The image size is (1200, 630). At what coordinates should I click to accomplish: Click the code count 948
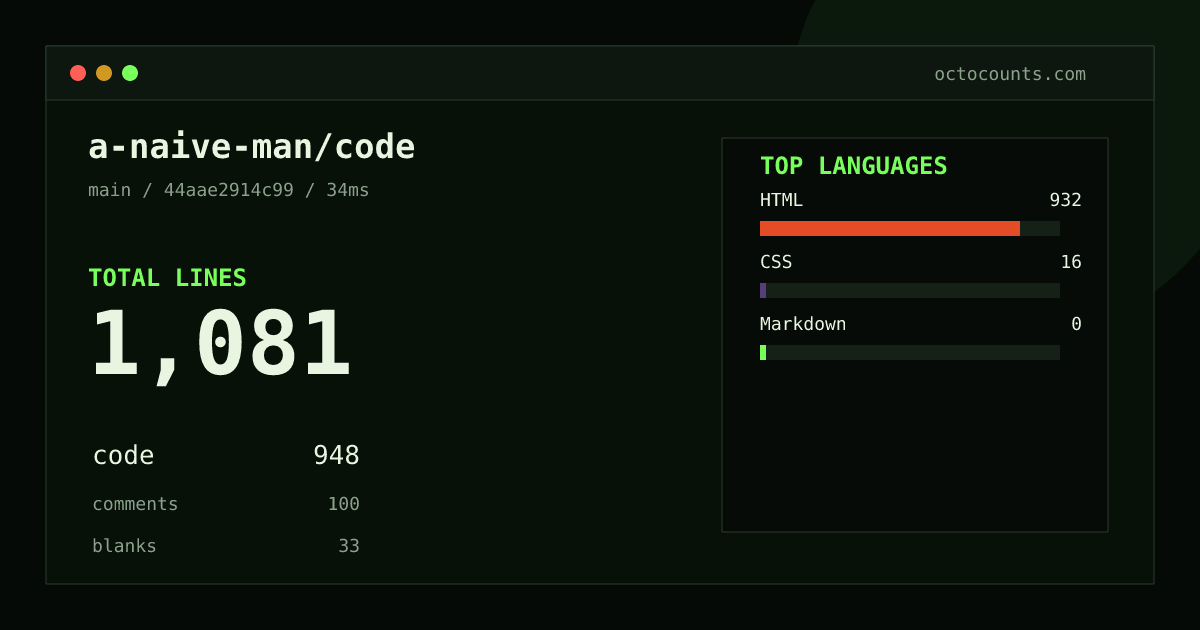tap(336, 456)
